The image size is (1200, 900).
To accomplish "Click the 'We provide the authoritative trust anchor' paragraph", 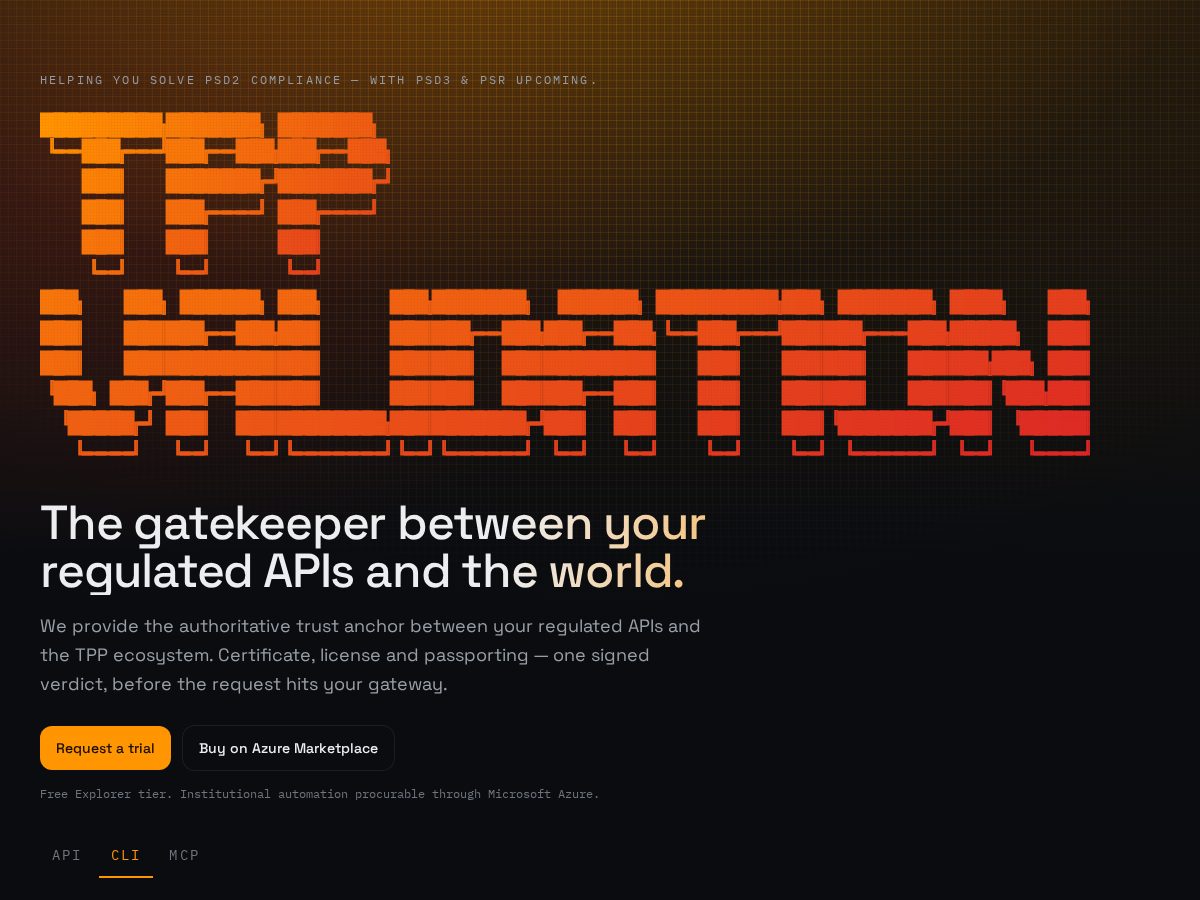I will click(x=370, y=655).
